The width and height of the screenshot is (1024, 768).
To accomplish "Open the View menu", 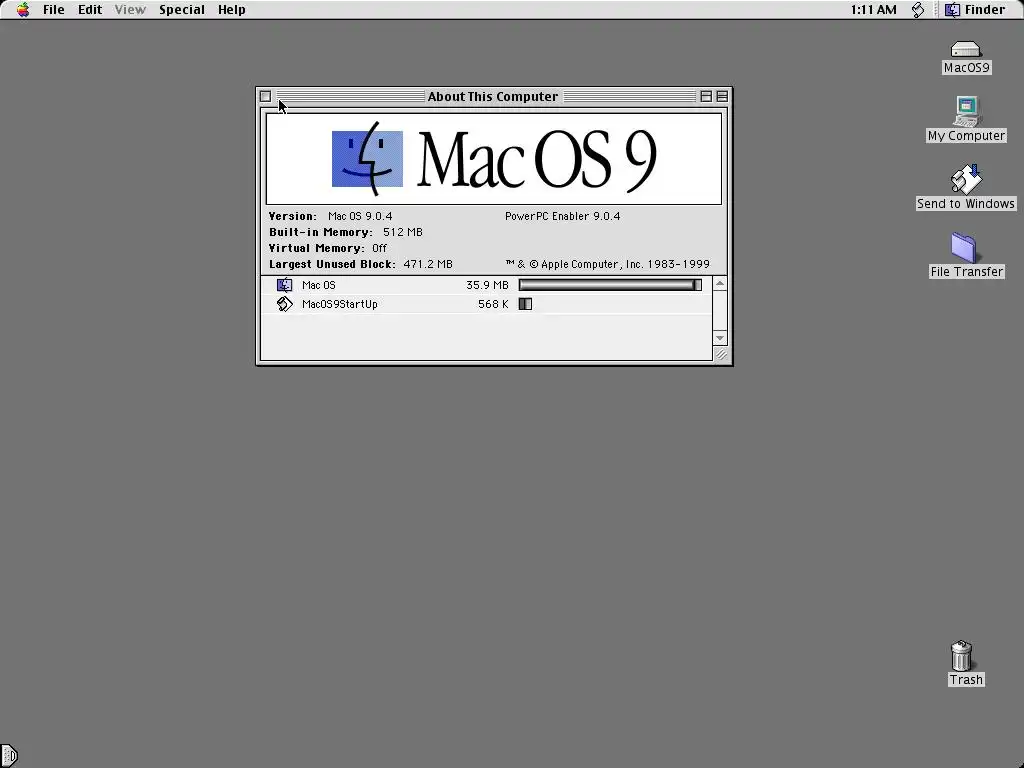I will pos(130,10).
